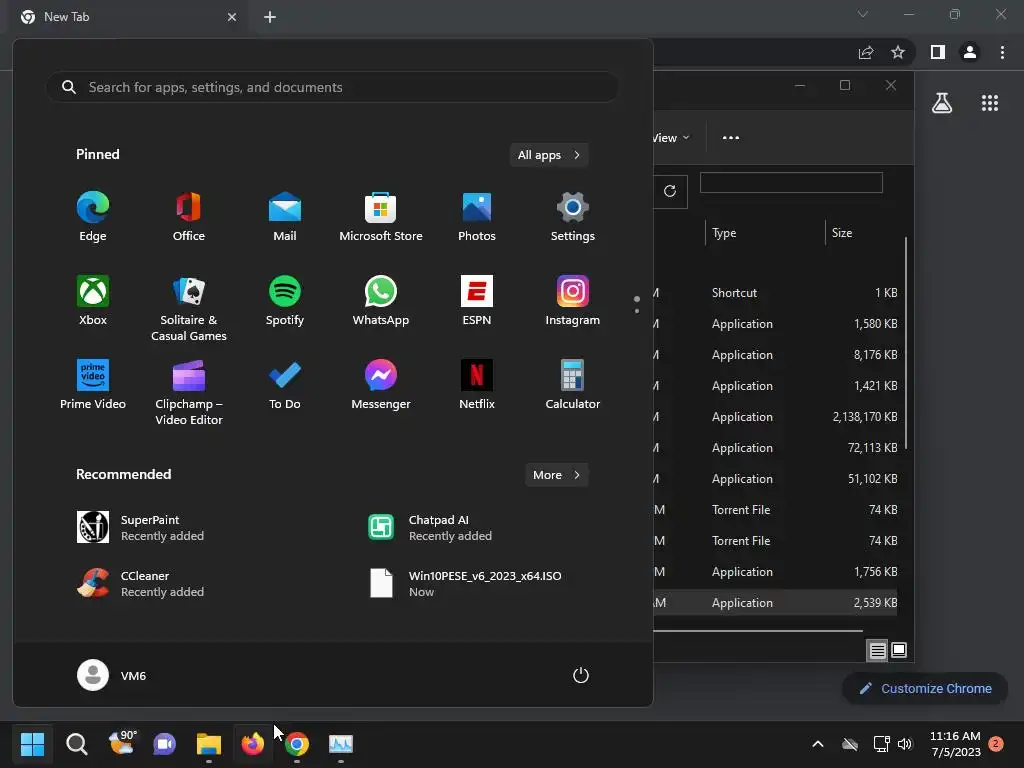
Task: Open the clock and date flyout
Action: tap(955, 744)
